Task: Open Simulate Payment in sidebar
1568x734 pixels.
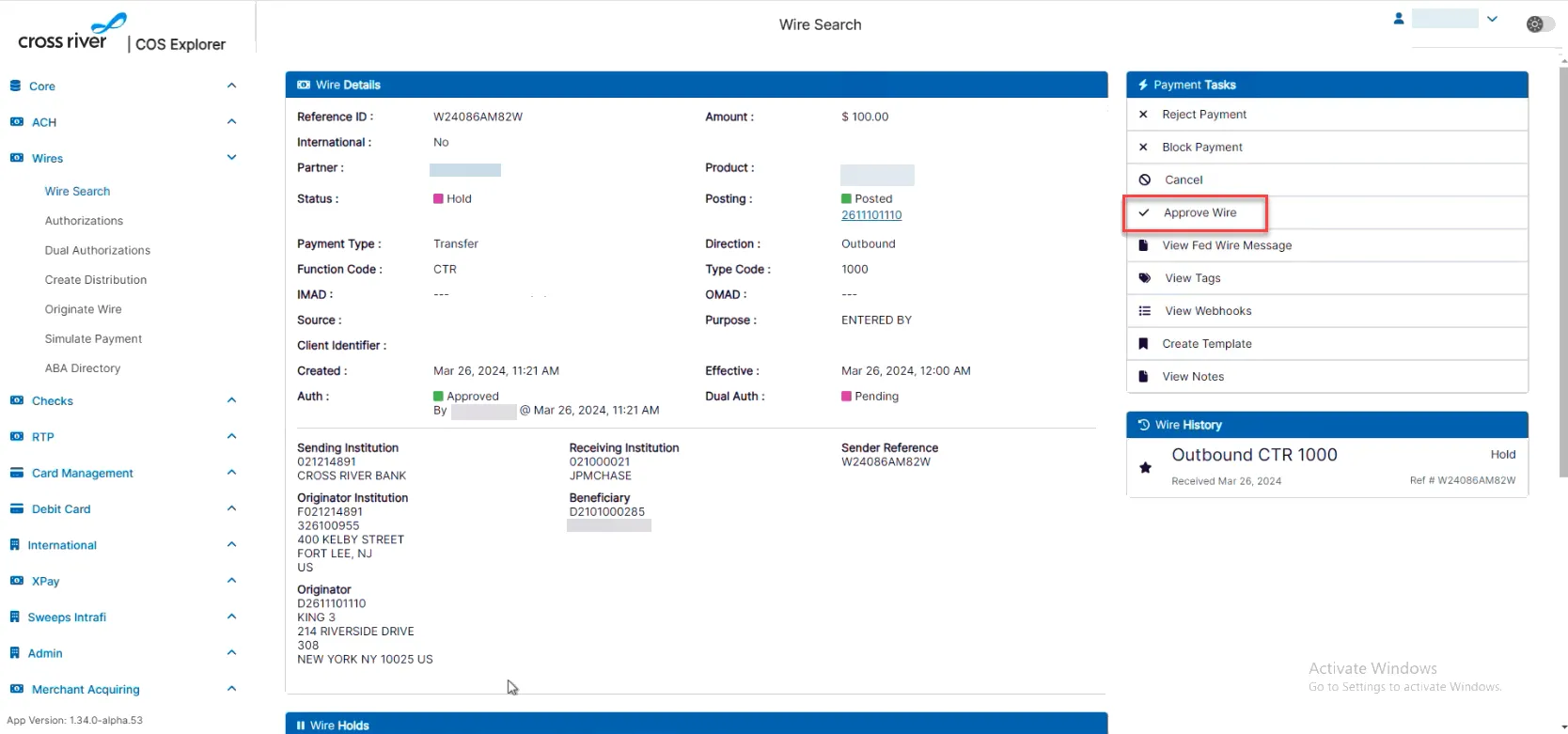Action: coord(93,339)
